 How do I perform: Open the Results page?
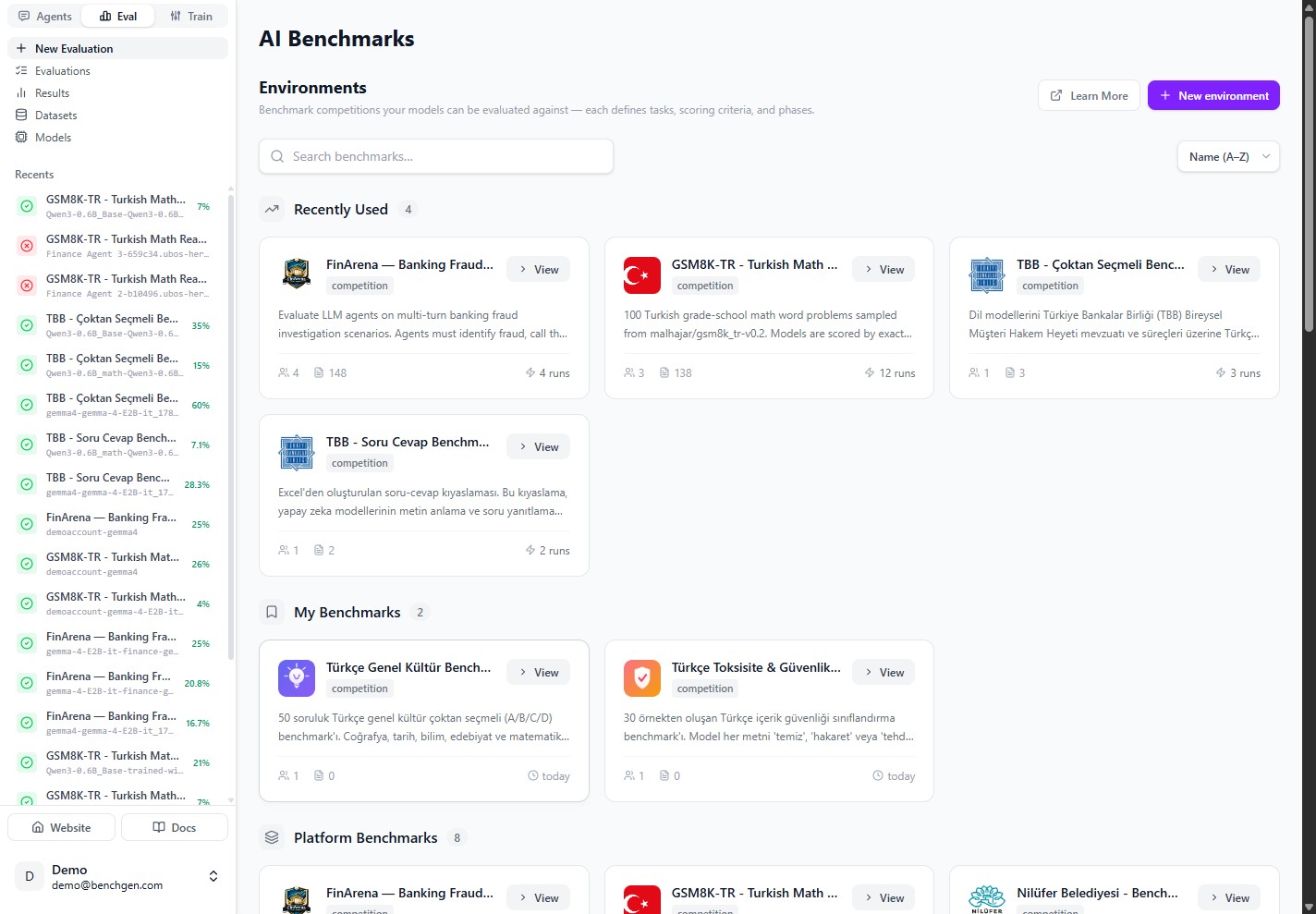(117, 93)
